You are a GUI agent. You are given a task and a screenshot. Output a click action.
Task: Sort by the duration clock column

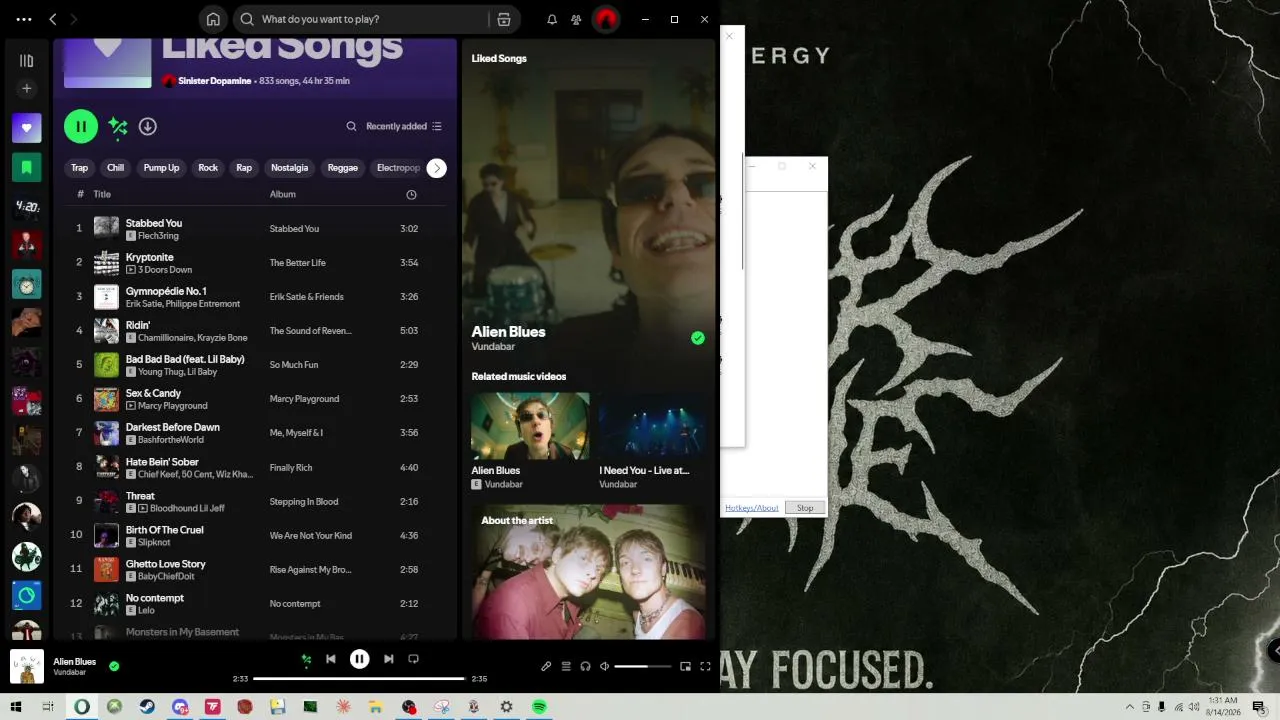pyautogui.click(x=411, y=195)
